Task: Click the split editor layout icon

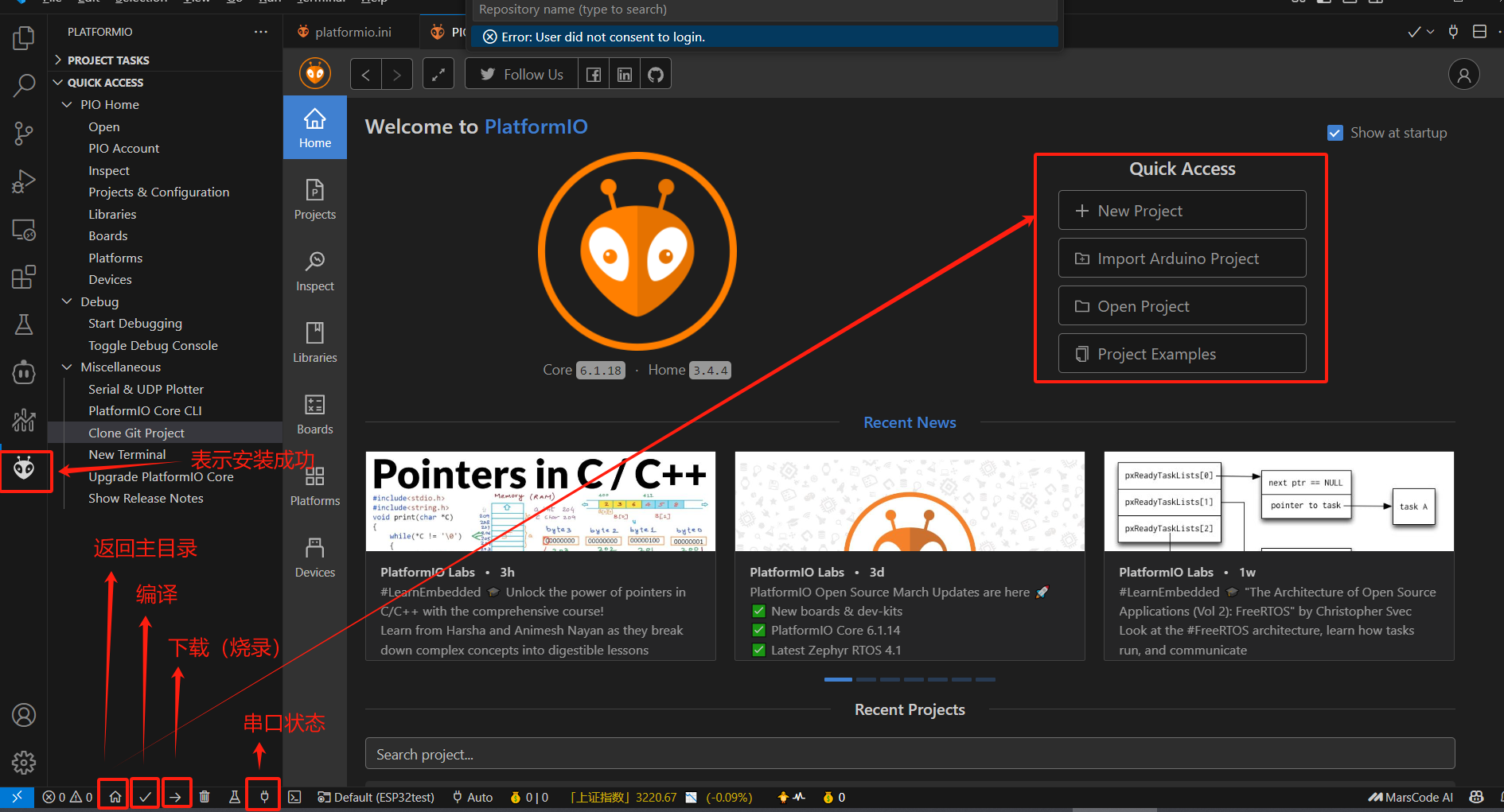Action: pyautogui.click(x=1479, y=32)
